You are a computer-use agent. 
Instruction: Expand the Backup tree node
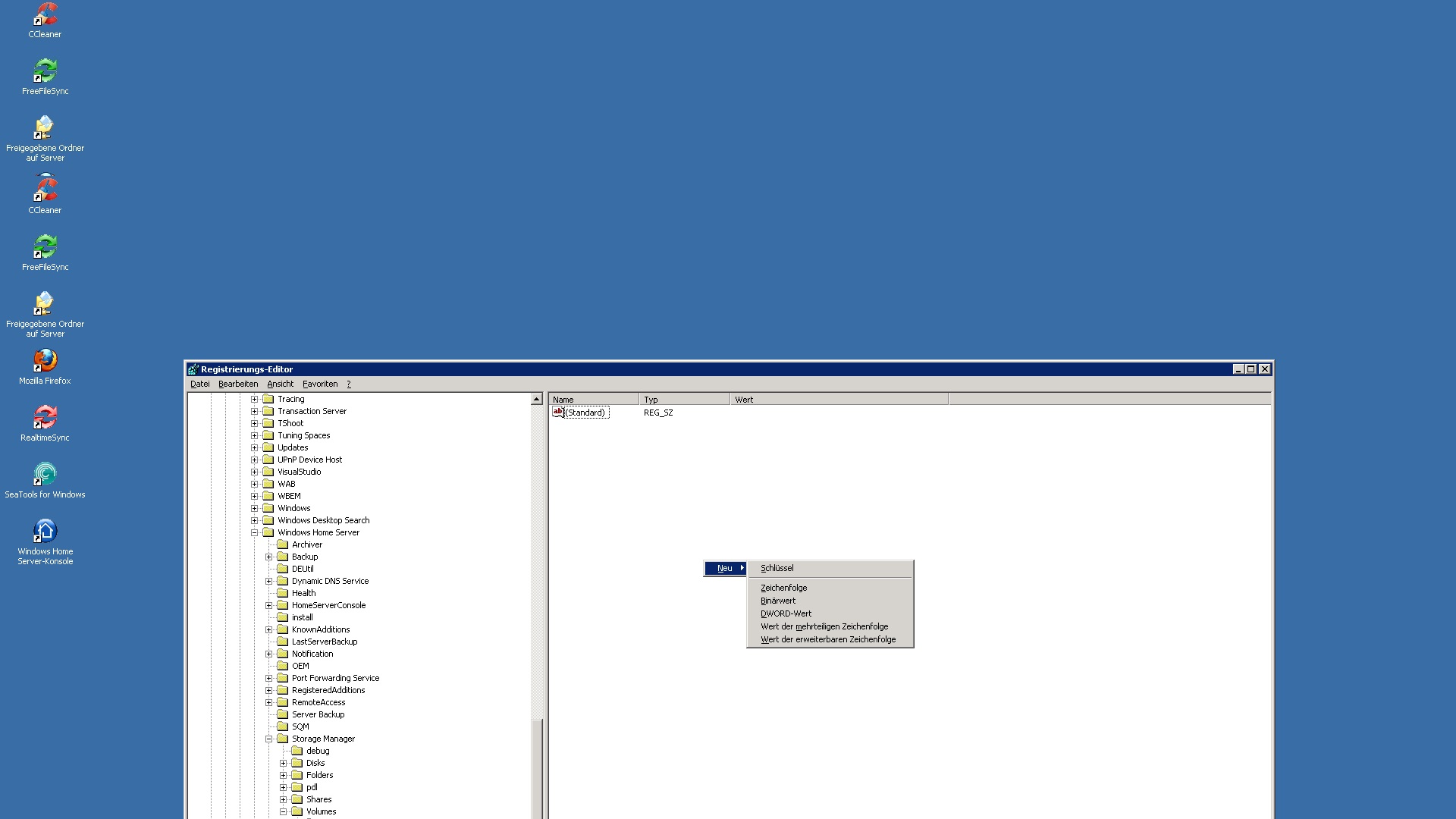[x=269, y=557]
